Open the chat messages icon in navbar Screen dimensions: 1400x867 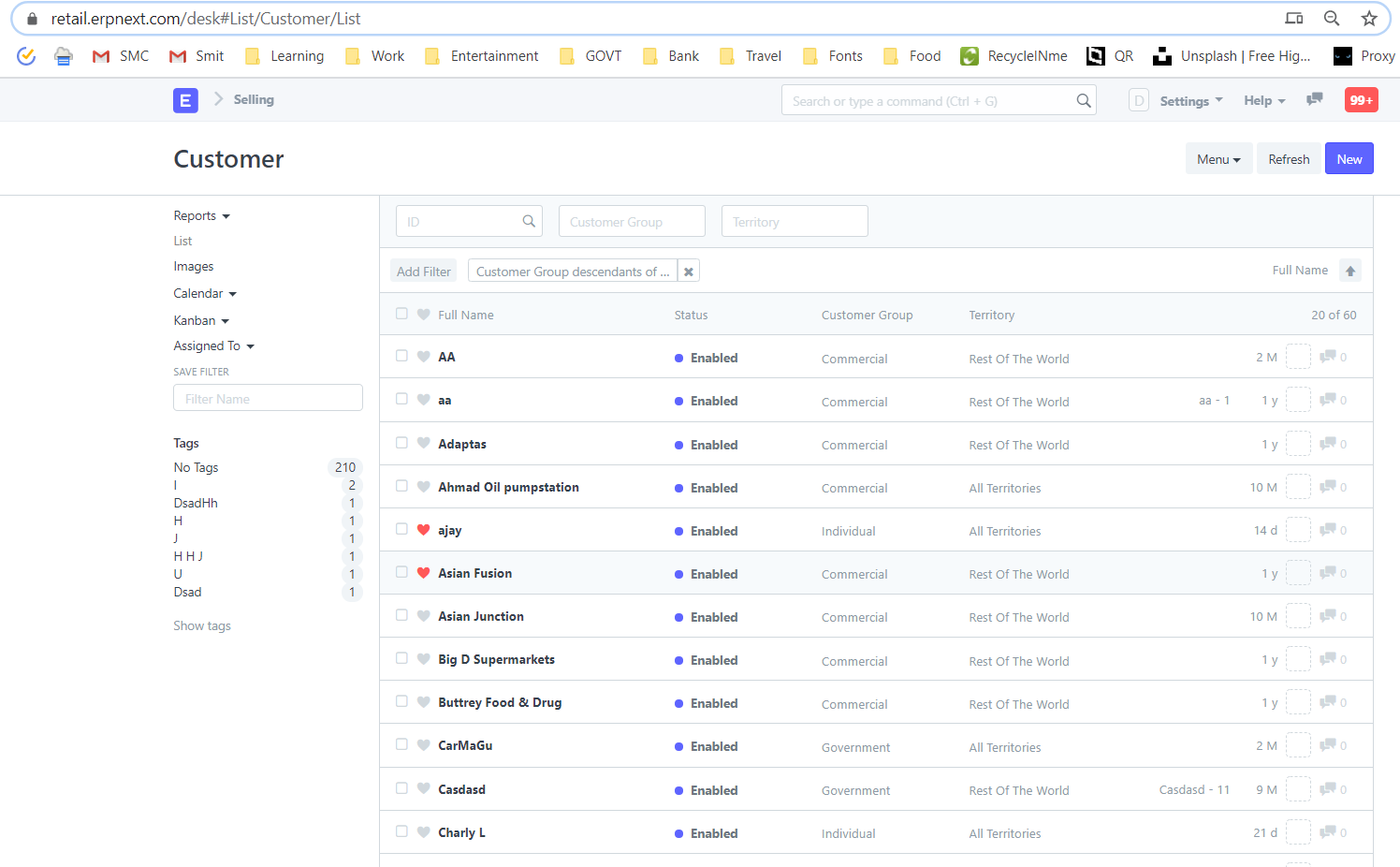(x=1314, y=99)
